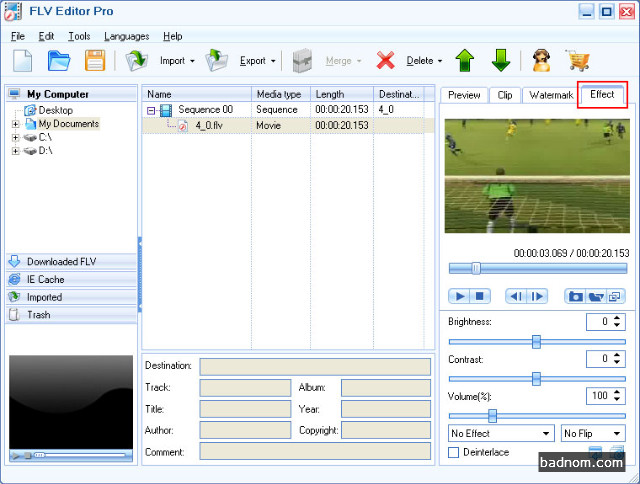Screen dimensions: 640x484
Task: Click the Open folder toolbar icon
Action: [59, 61]
